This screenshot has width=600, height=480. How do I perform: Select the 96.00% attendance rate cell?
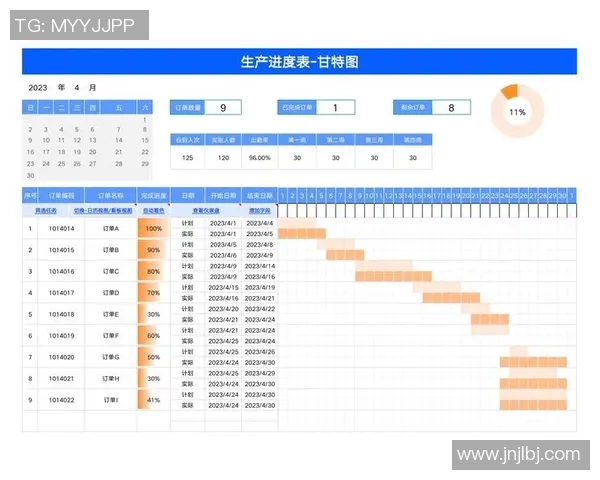click(x=259, y=158)
